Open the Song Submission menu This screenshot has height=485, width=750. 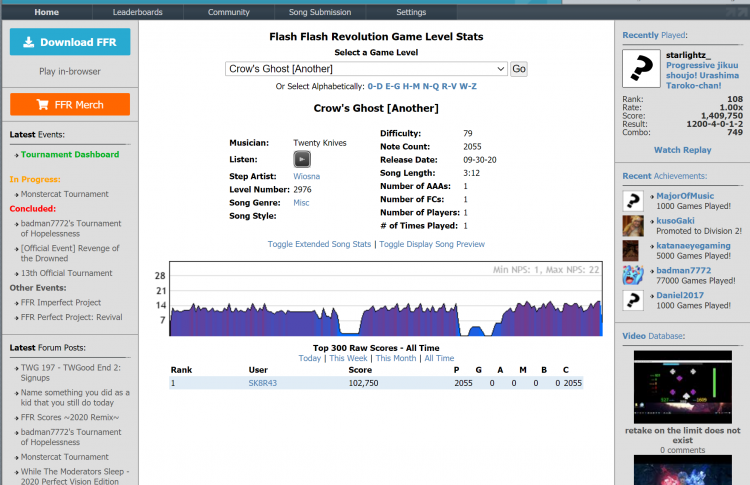click(321, 12)
